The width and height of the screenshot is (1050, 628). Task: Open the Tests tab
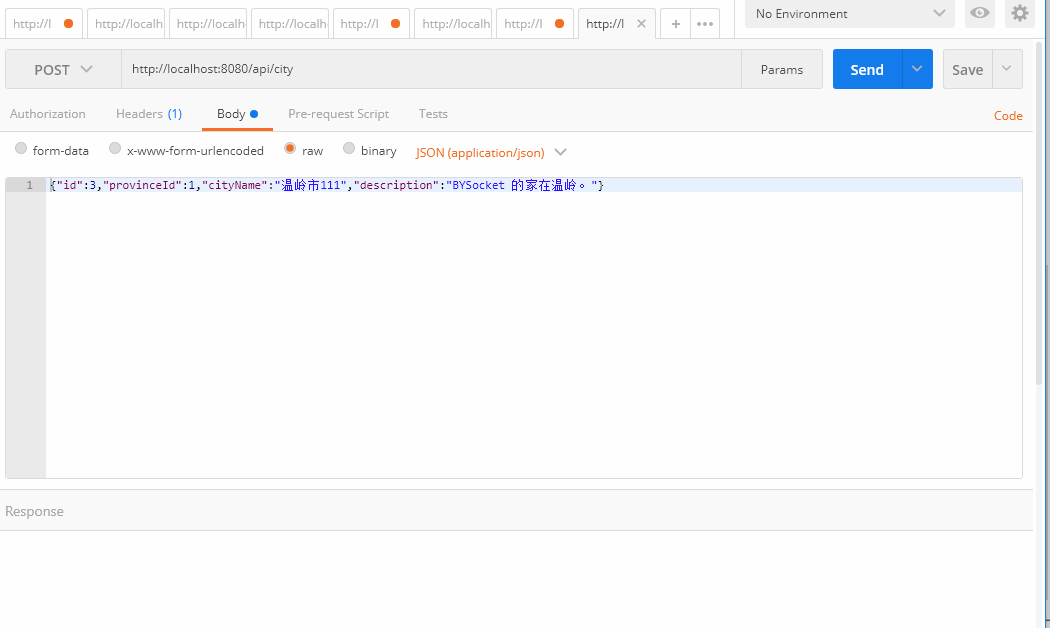pos(433,114)
